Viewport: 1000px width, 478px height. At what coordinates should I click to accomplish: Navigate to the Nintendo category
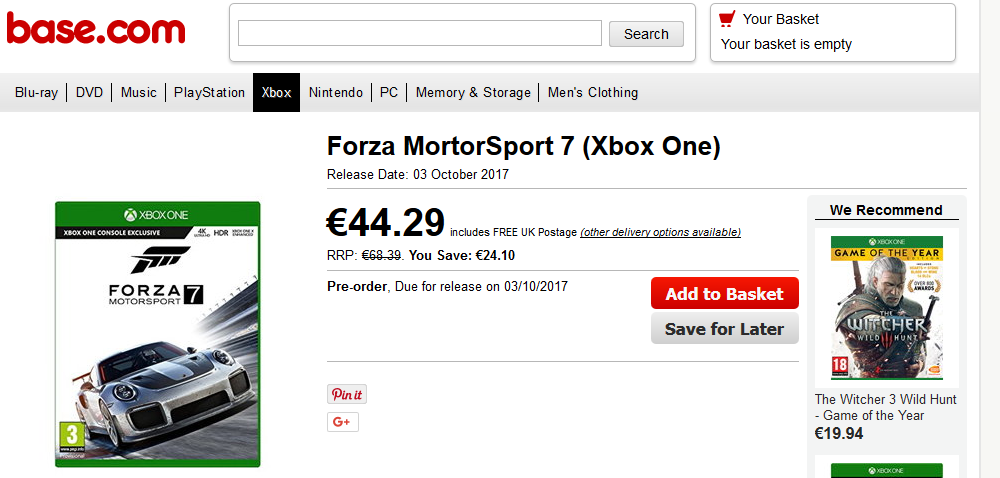tap(336, 93)
